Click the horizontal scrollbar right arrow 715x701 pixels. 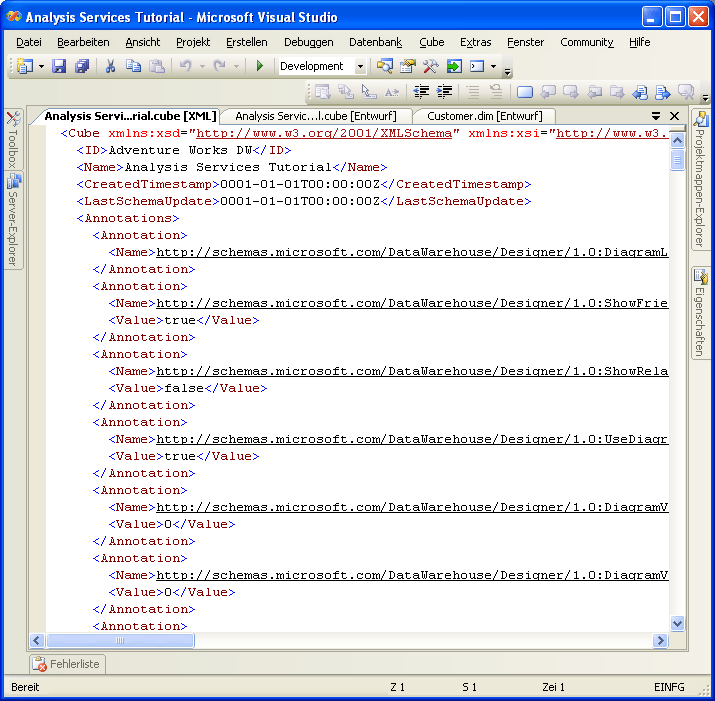pyautogui.click(x=659, y=641)
